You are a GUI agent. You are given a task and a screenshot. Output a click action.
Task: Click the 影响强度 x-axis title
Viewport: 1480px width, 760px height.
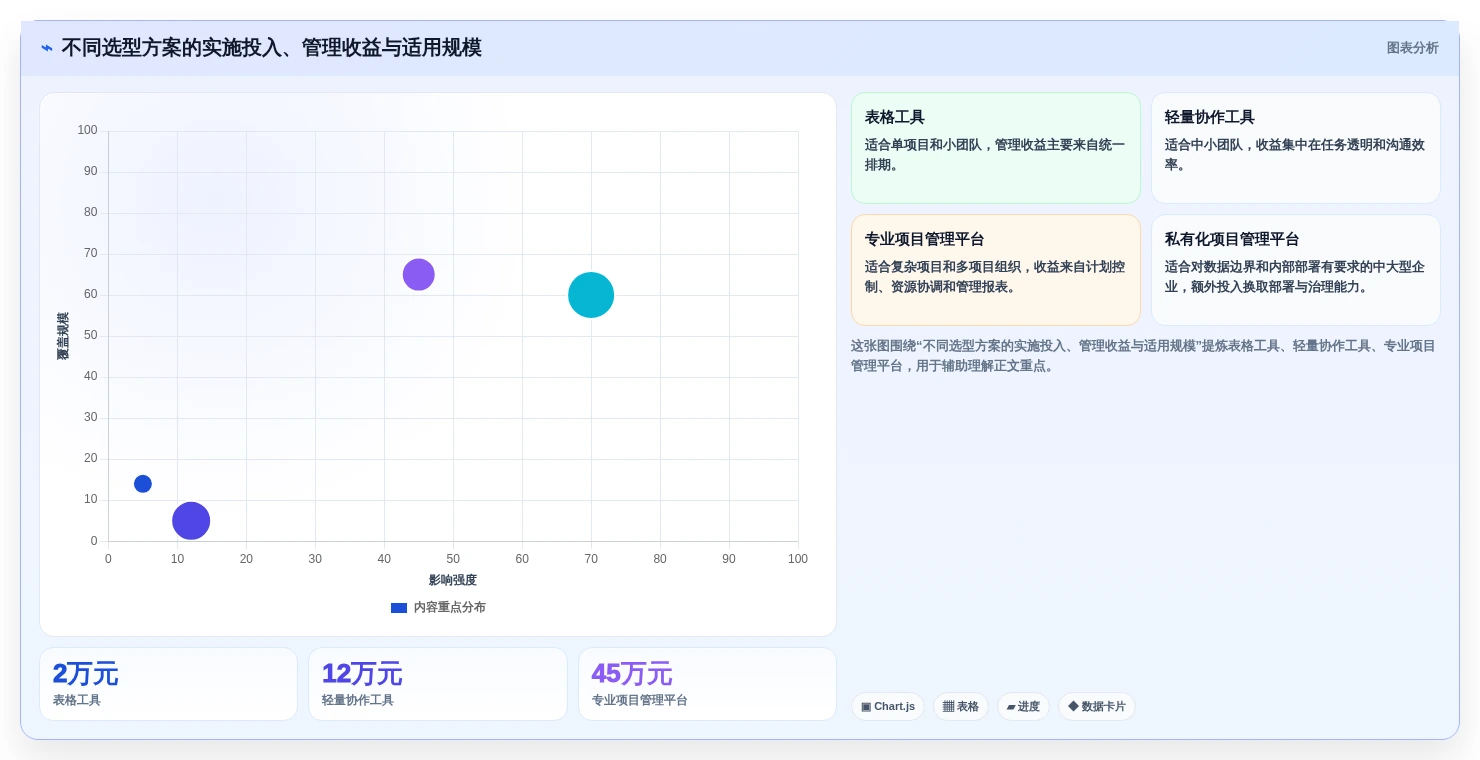click(453, 580)
